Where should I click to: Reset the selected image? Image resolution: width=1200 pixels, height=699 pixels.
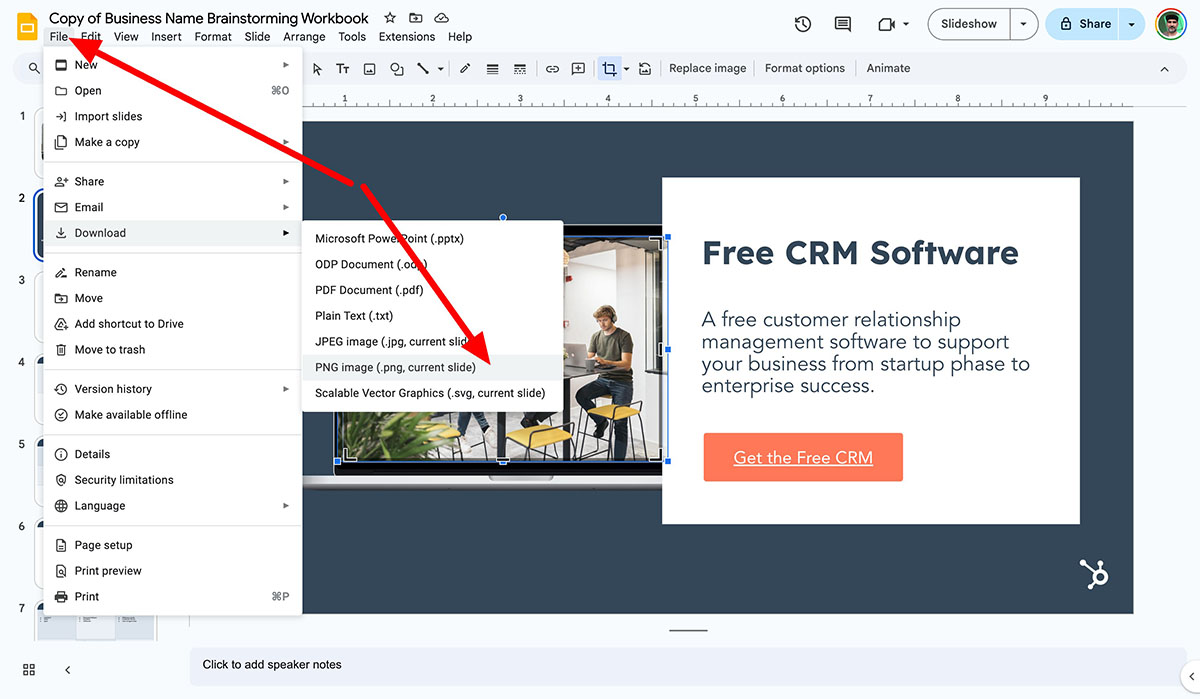click(x=645, y=68)
